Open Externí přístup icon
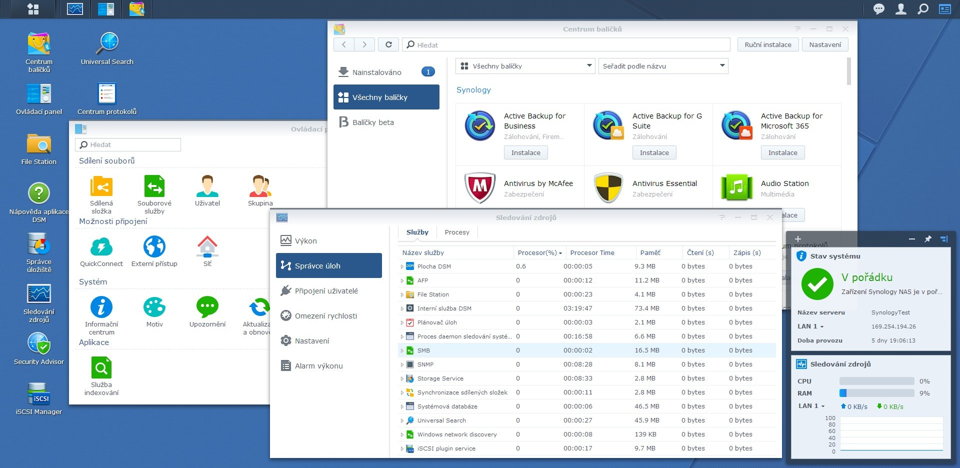The width and height of the screenshot is (960, 468). 154,246
